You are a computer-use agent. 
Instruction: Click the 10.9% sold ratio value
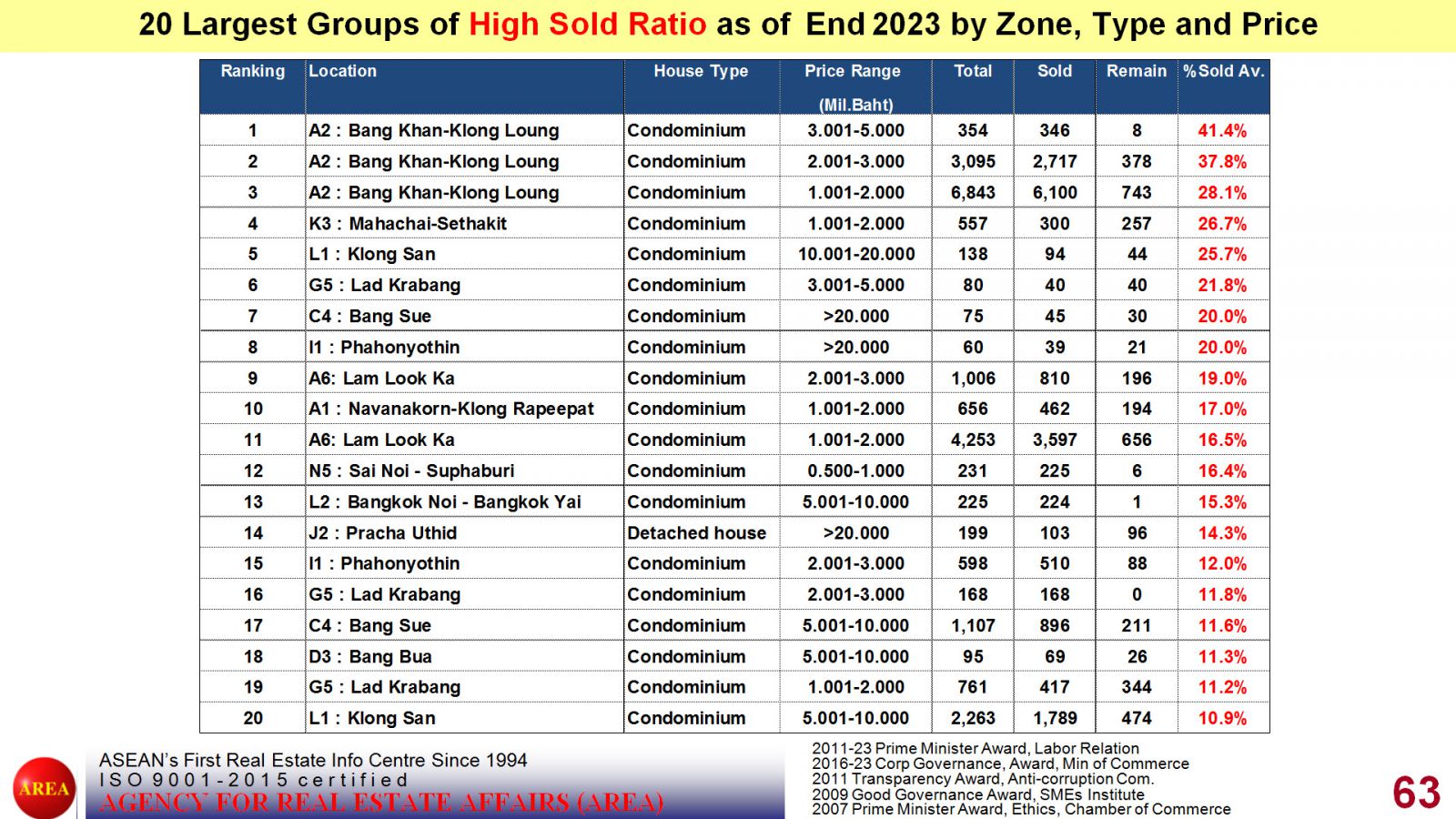pos(1222,718)
